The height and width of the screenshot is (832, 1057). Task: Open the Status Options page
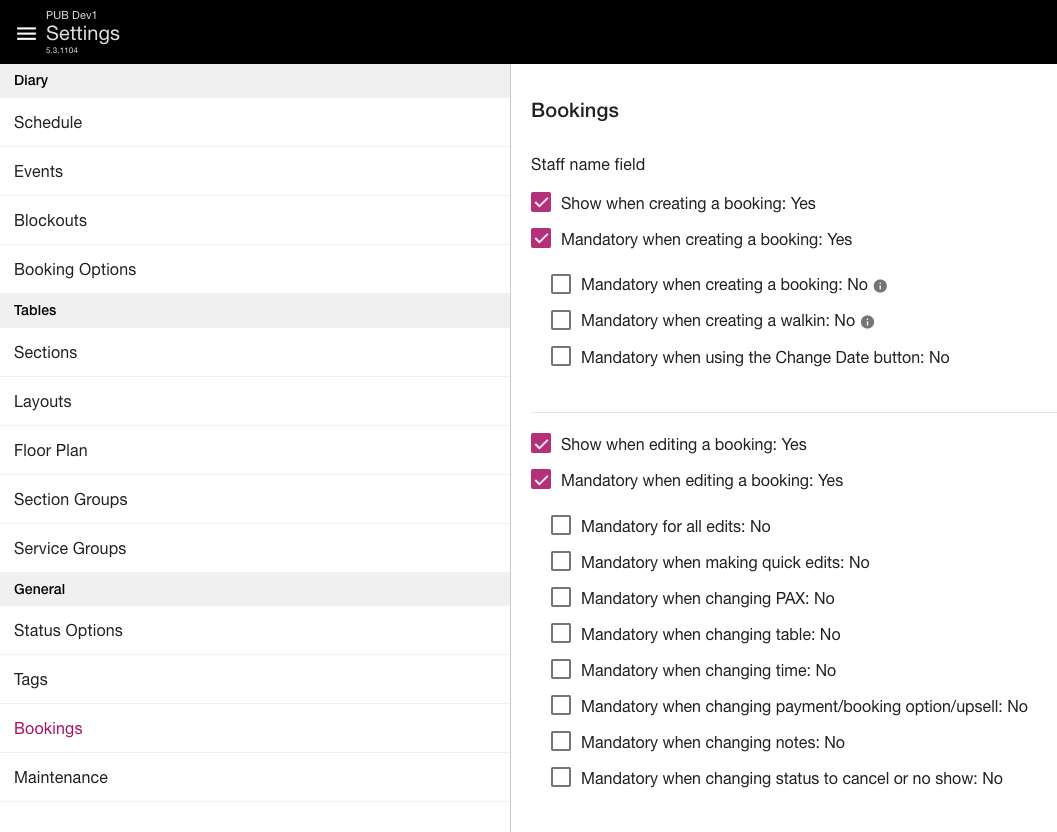pos(68,630)
